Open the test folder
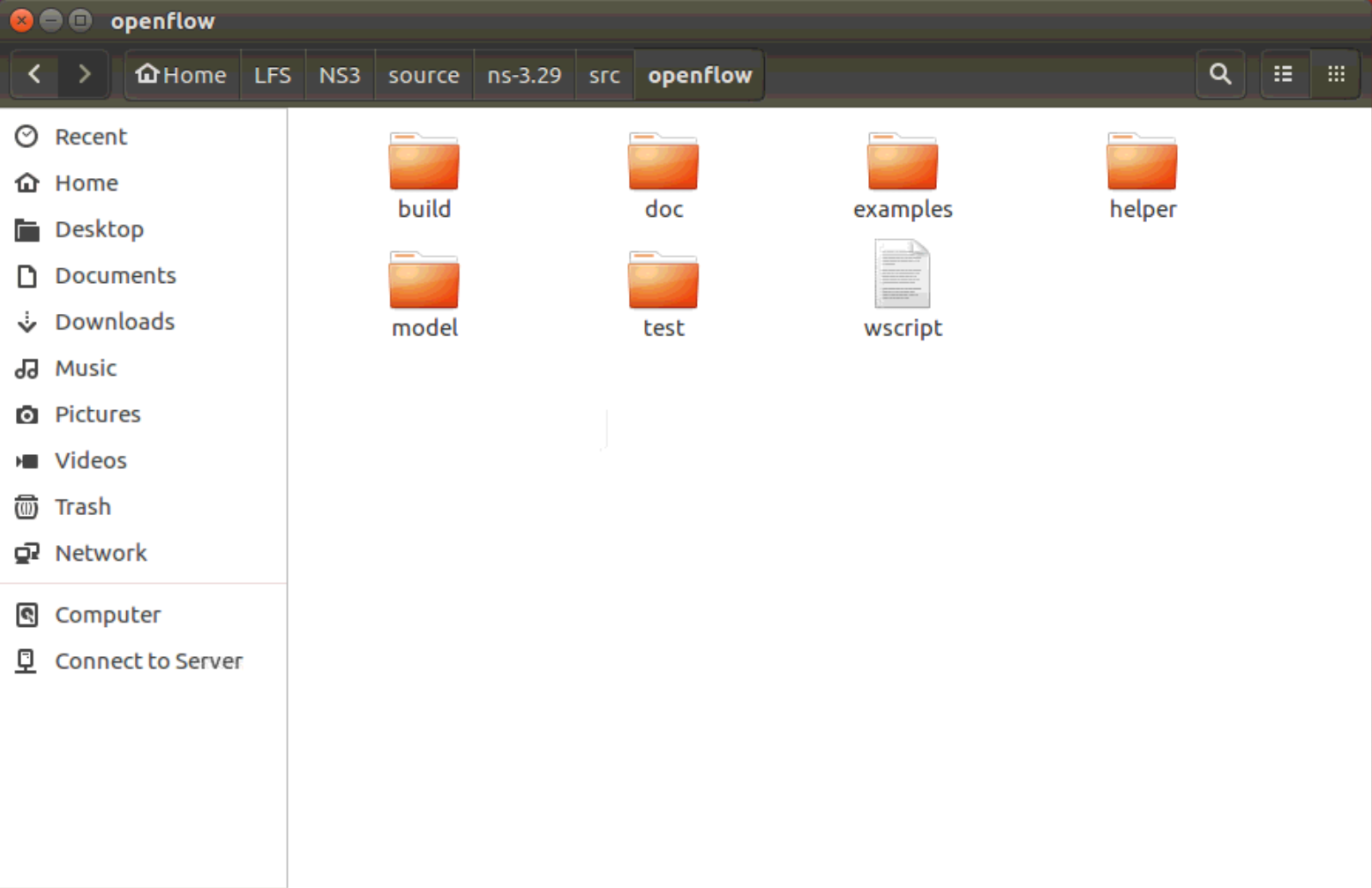The image size is (1372, 888). point(664,292)
